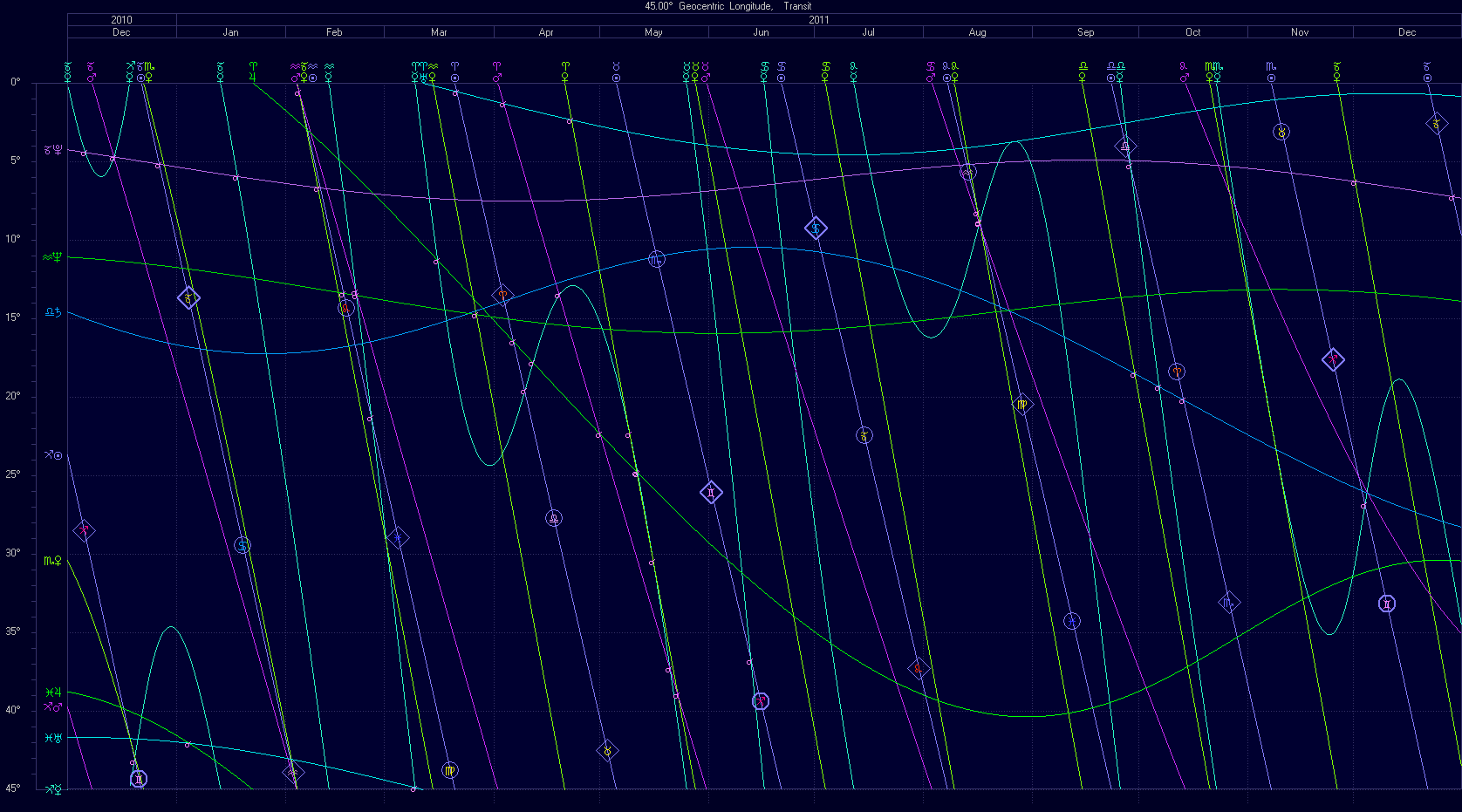Viewport: 1462px width, 812px height.
Task: Click the Jupiter in Pisces axis label
Action: pyautogui.click(x=53, y=693)
